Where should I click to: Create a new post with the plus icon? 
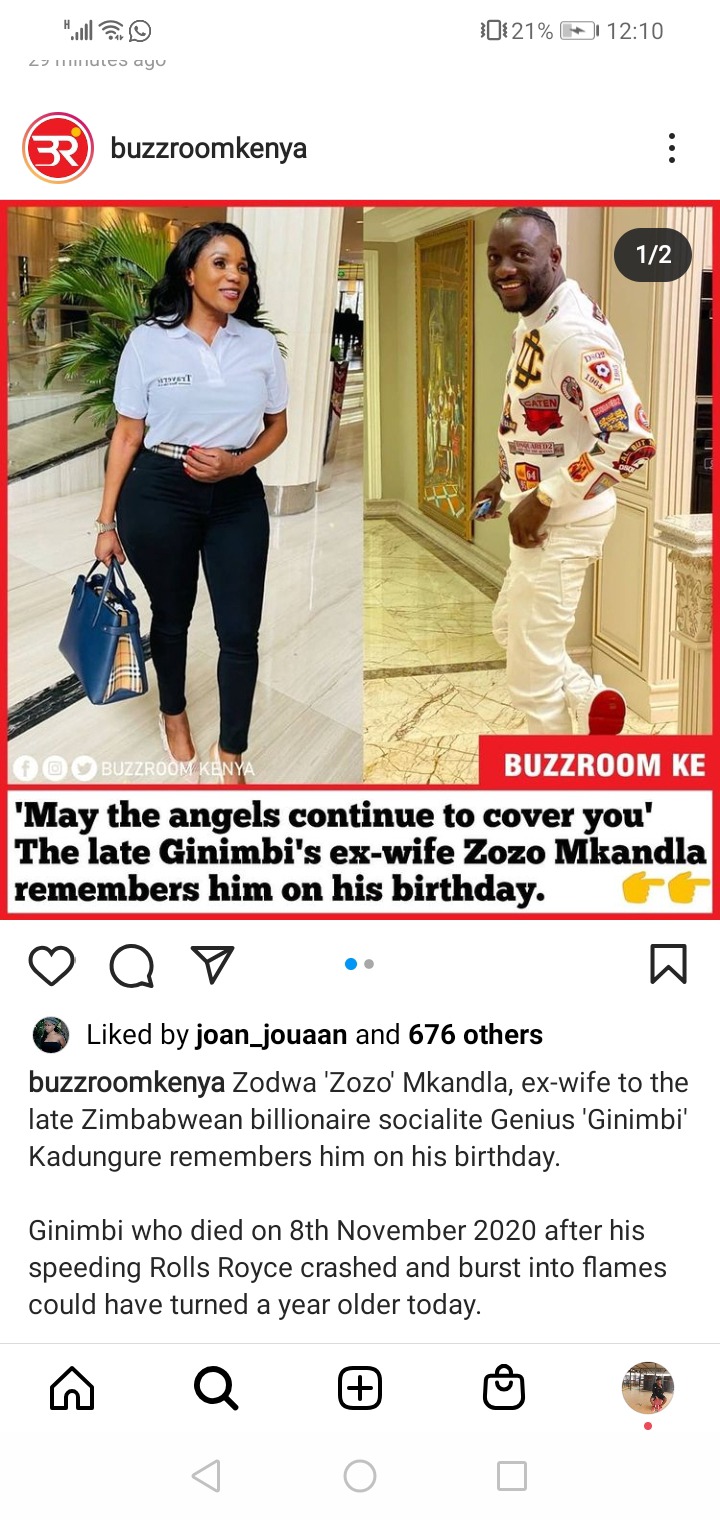pos(360,1389)
